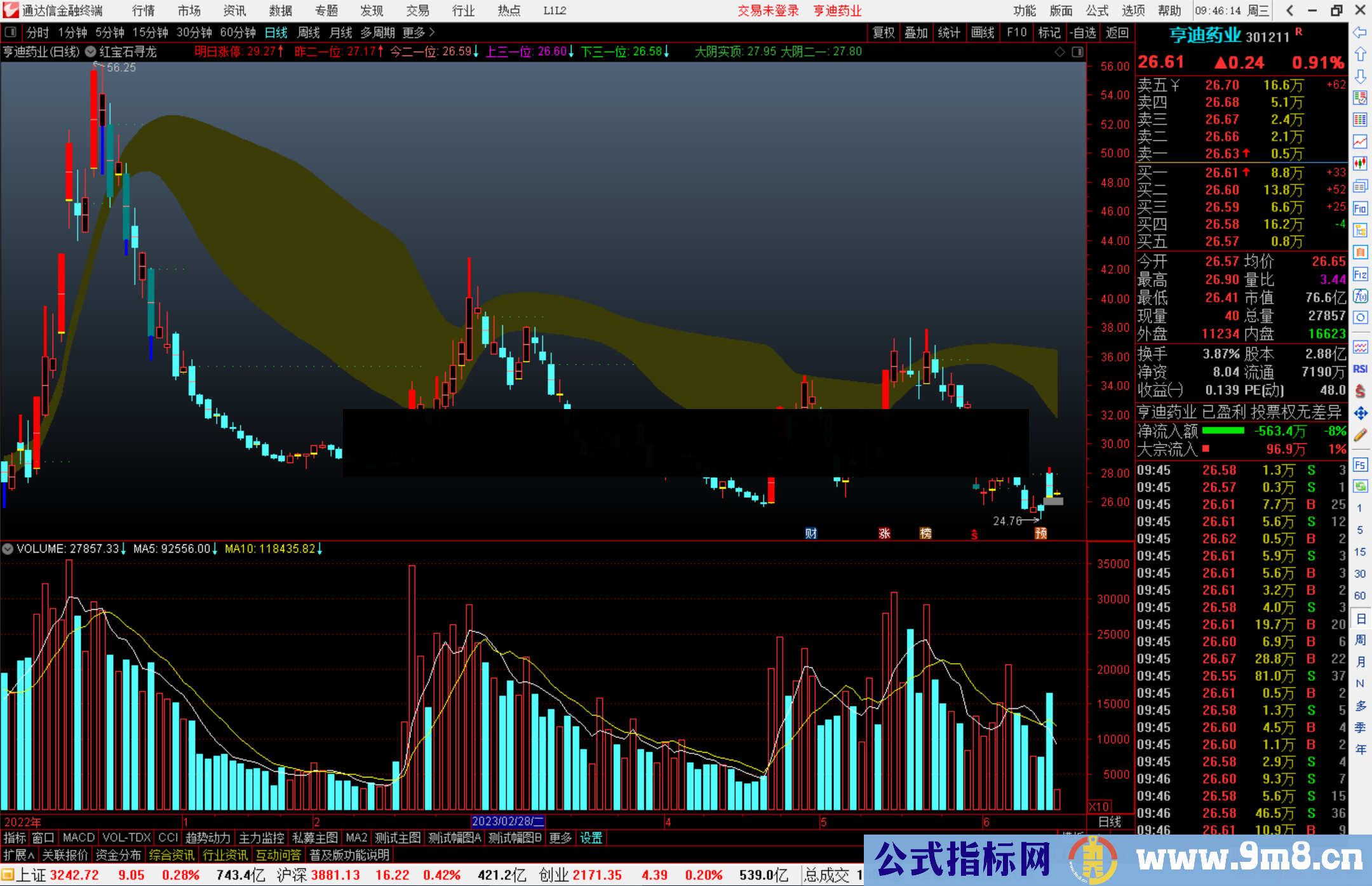
Task: Open the f(x) formula manager icon
Action: click(x=1360, y=296)
